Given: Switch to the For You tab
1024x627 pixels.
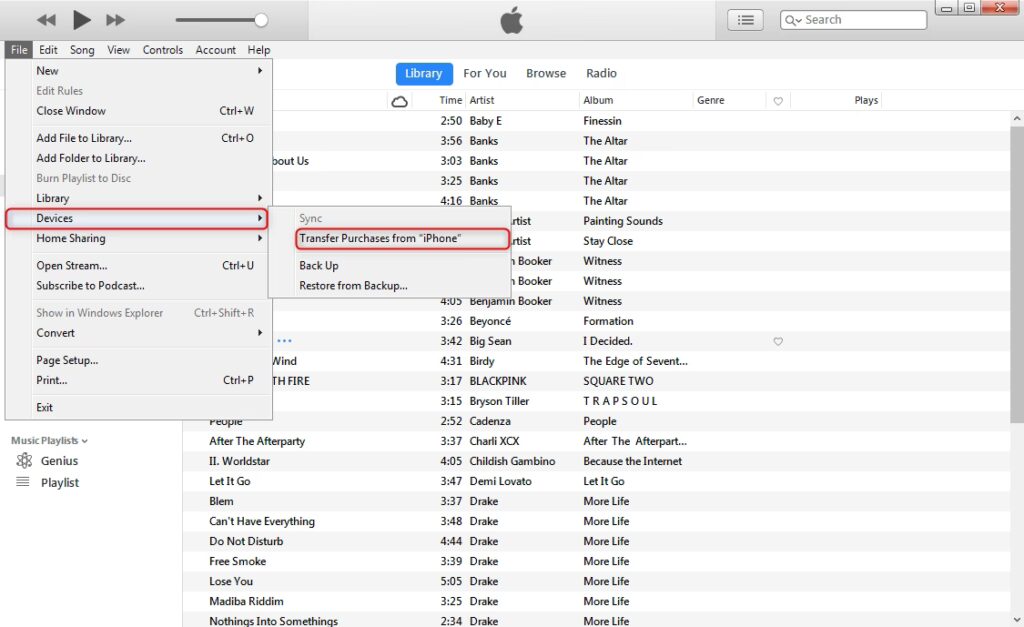Looking at the screenshot, I should [x=484, y=73].
